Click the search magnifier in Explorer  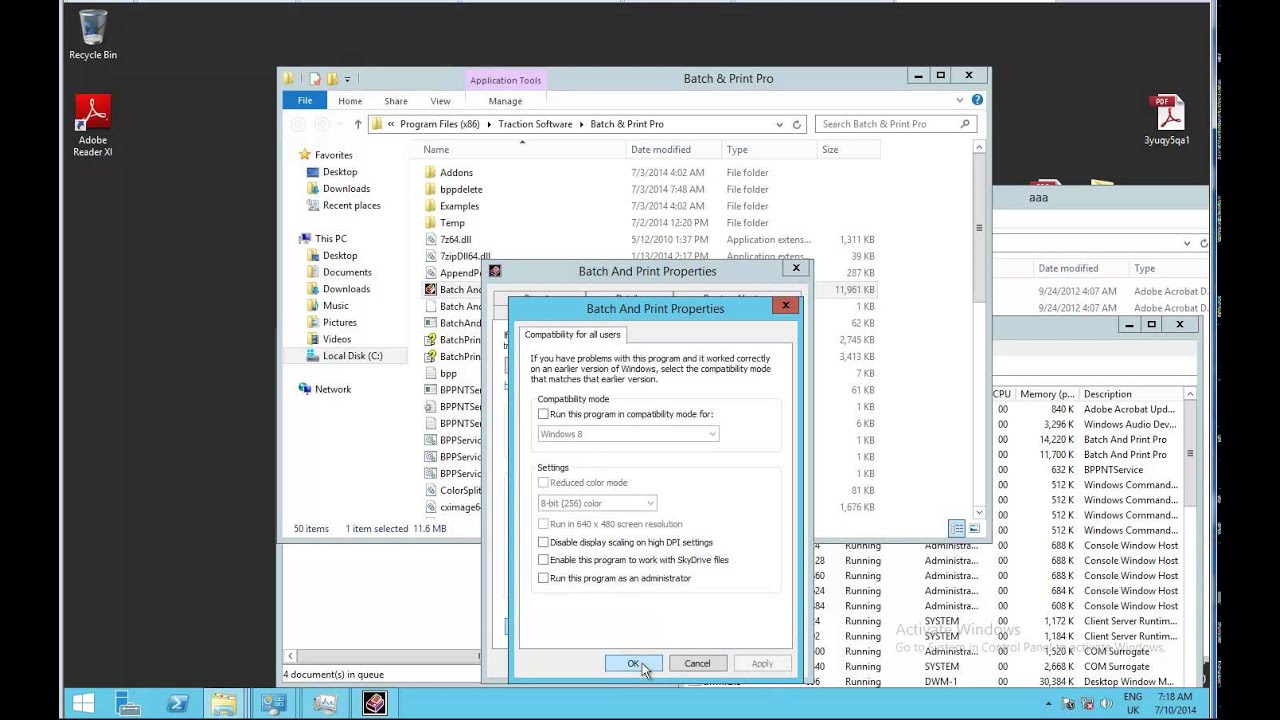[x=965, y=124]
